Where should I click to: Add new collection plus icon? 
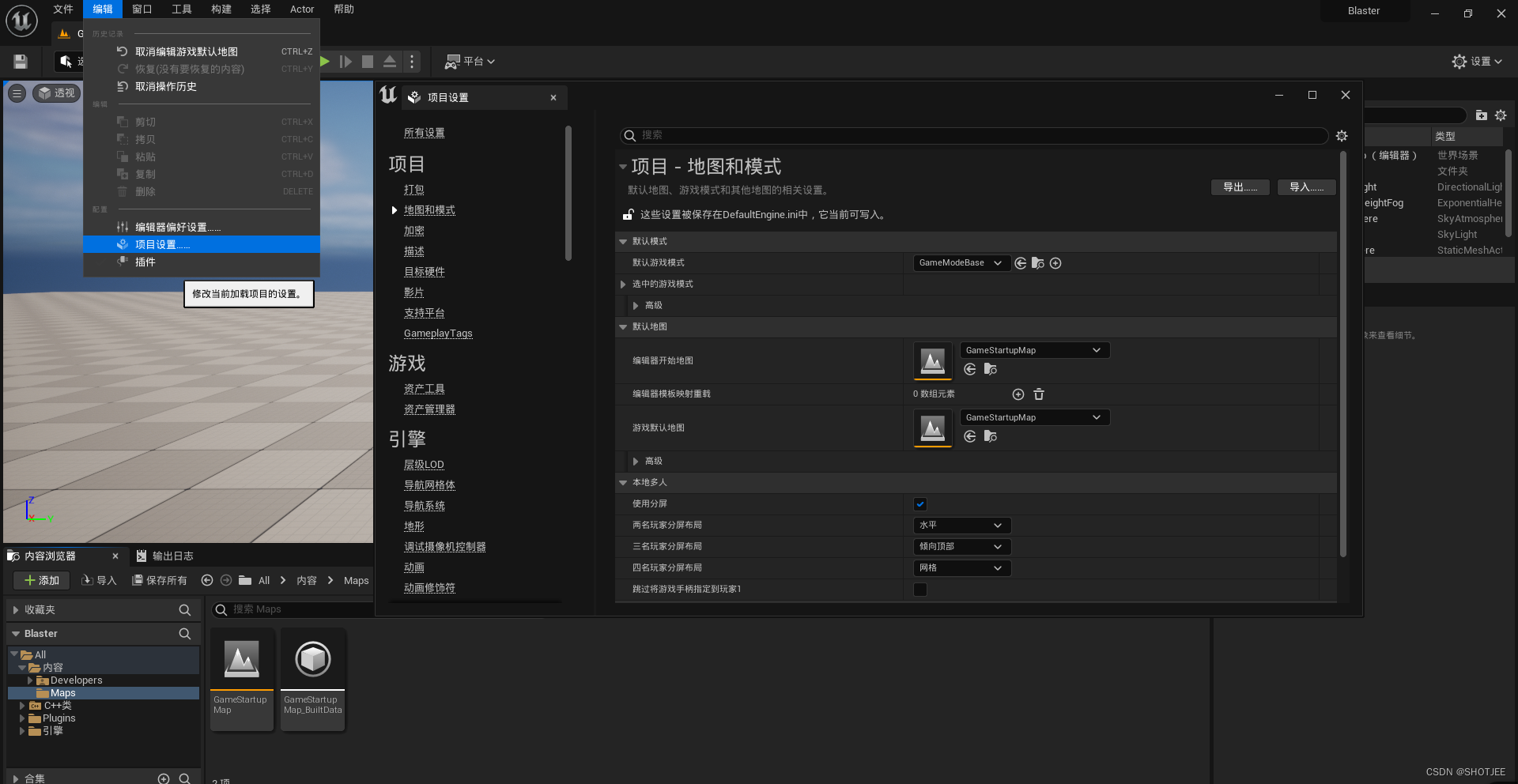(x=164, y=778)
